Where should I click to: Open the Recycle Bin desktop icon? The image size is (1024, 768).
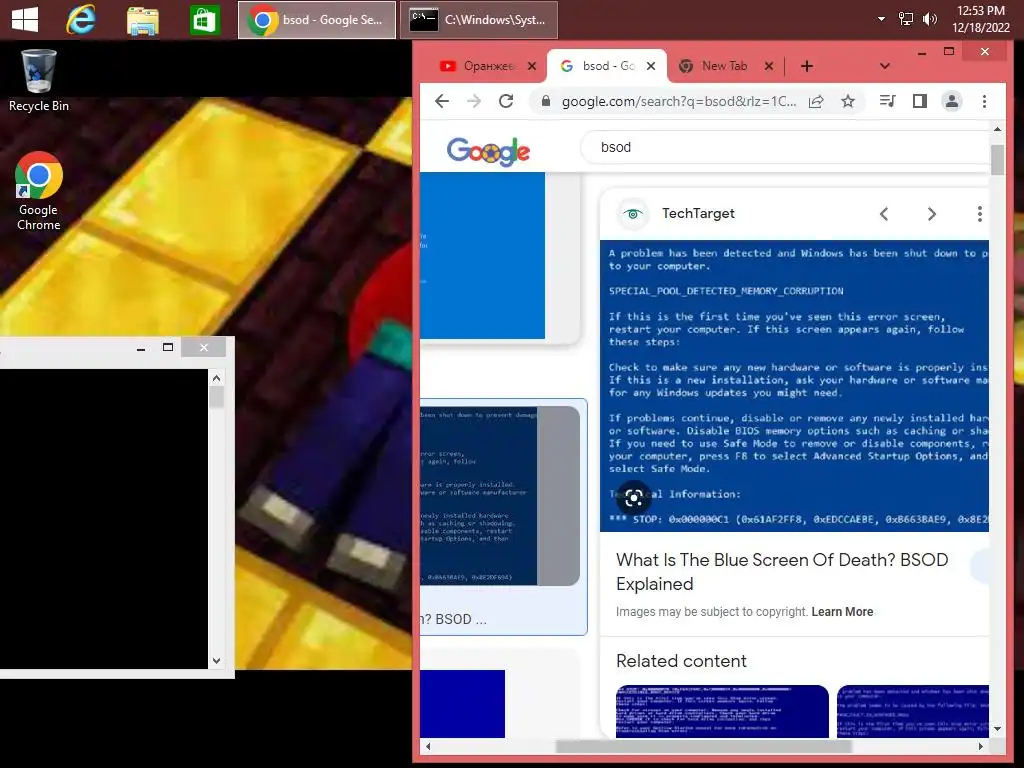[x=39, y=80]
